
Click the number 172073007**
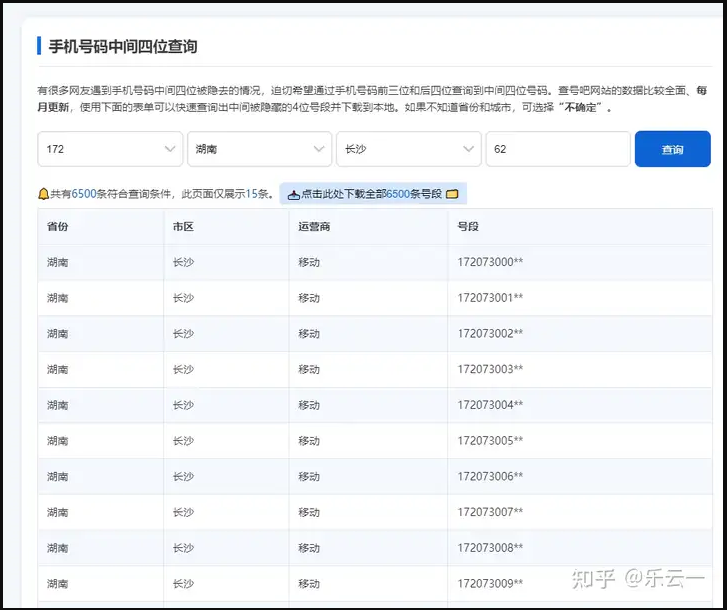[x=490, y=512]
